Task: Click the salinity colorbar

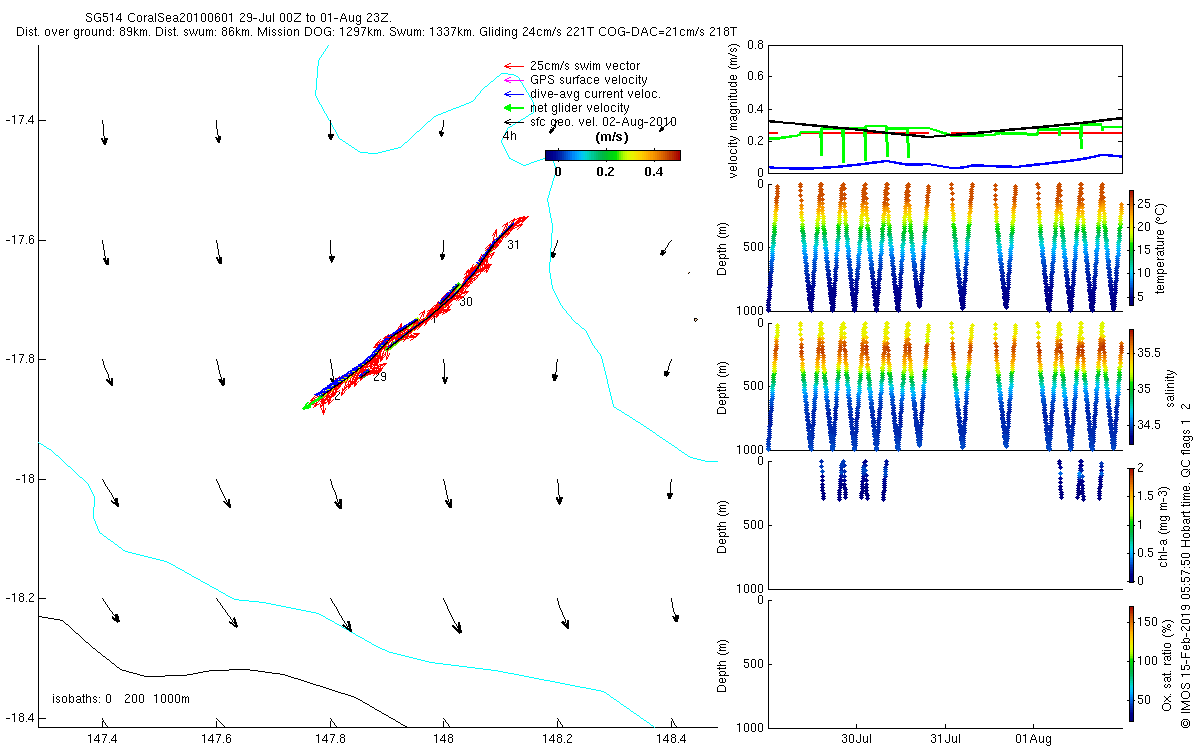Action: coord(1130,386)
